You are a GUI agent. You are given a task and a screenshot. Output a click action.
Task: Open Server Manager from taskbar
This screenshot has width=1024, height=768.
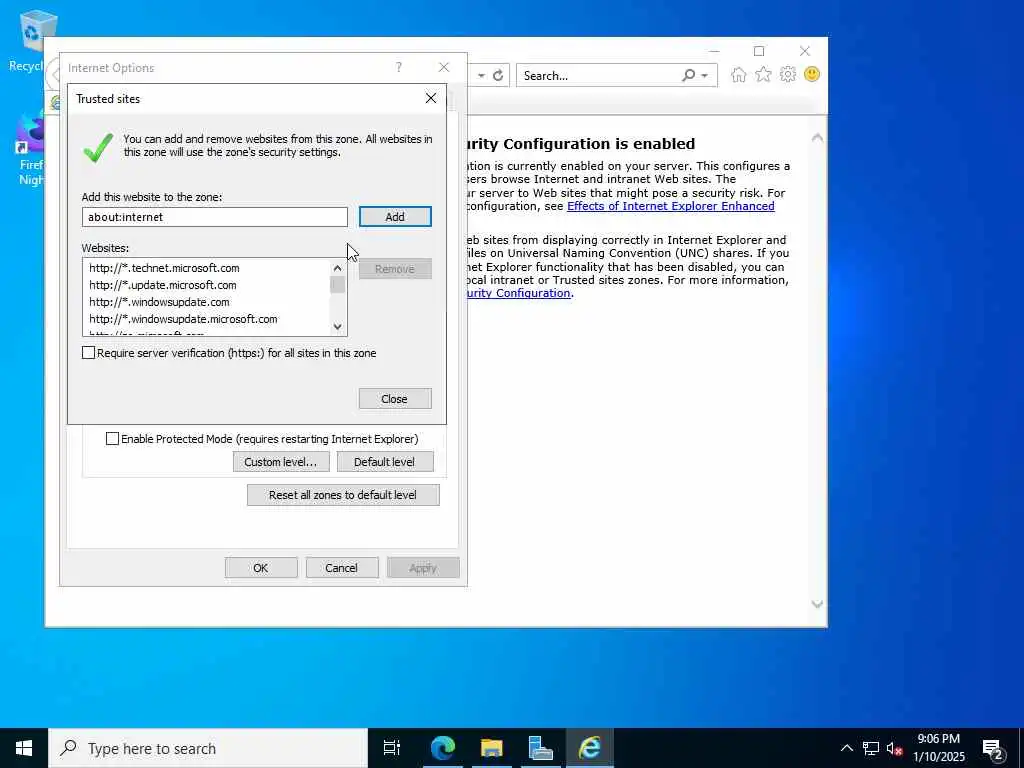pyautogui.click(x=541, y=748)
